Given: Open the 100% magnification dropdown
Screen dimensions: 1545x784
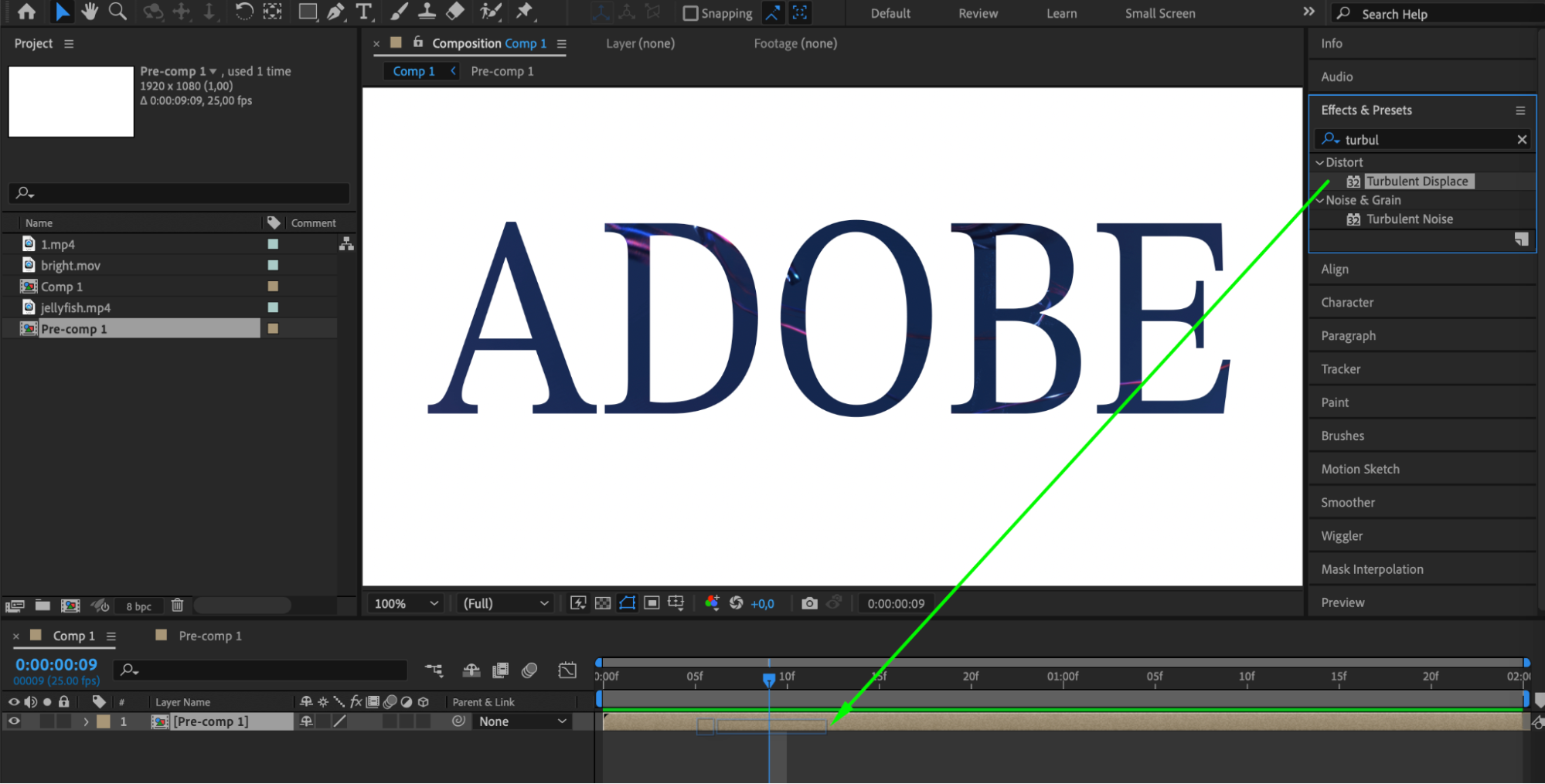Looking at the screenshot, I should [x=406, y=603].
